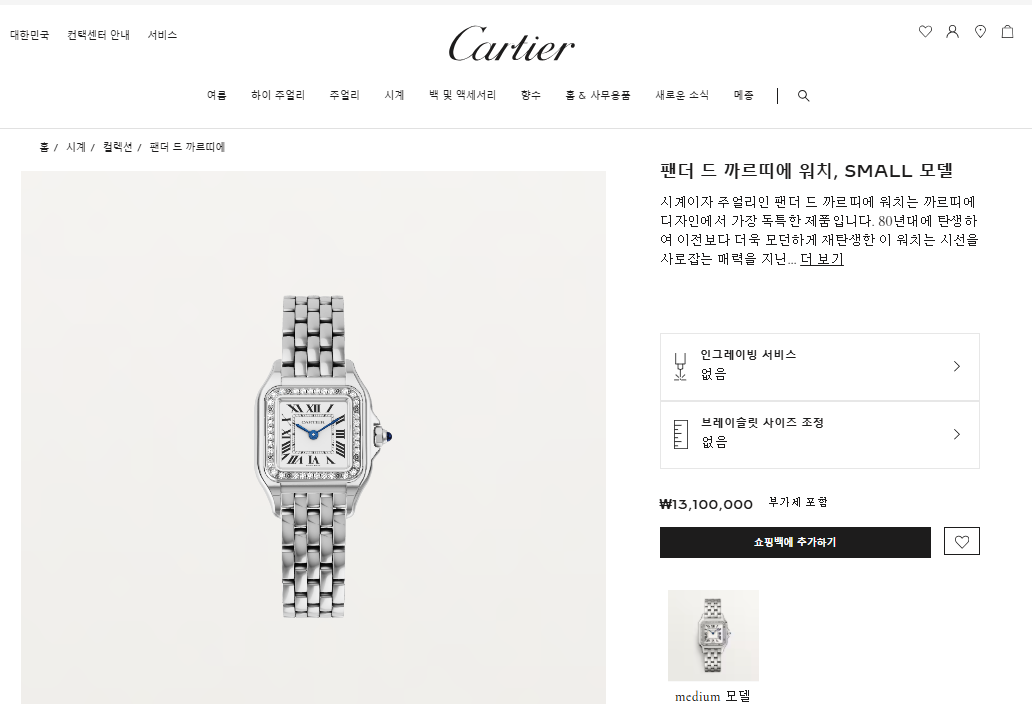Viewport: 1032px width, 704px height.
Task: Expand description with 더 보기 link
Action: pos(821,259)
